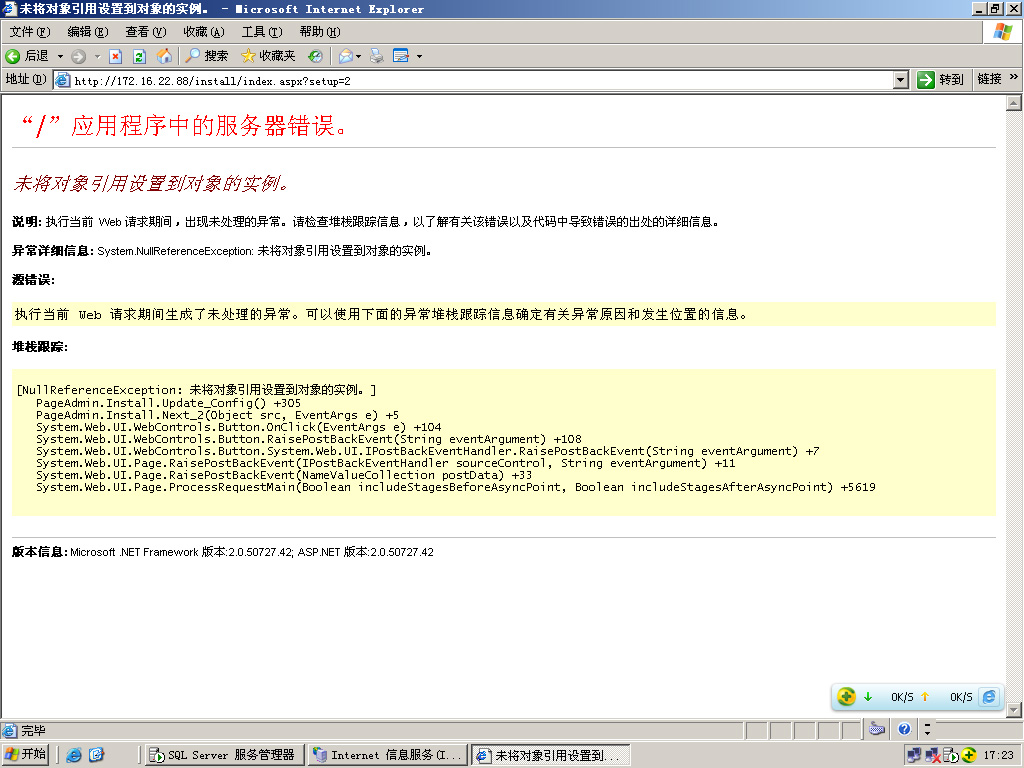Click the 开始 Start button
This screenshot has width=1024, height=768.
coord(26,755)
